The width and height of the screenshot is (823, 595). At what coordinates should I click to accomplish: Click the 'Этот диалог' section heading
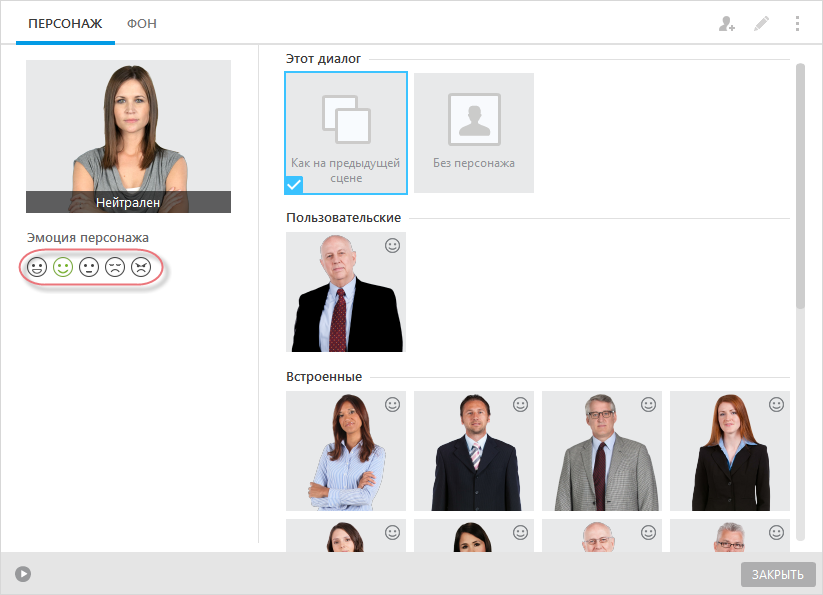coord(323,59)
